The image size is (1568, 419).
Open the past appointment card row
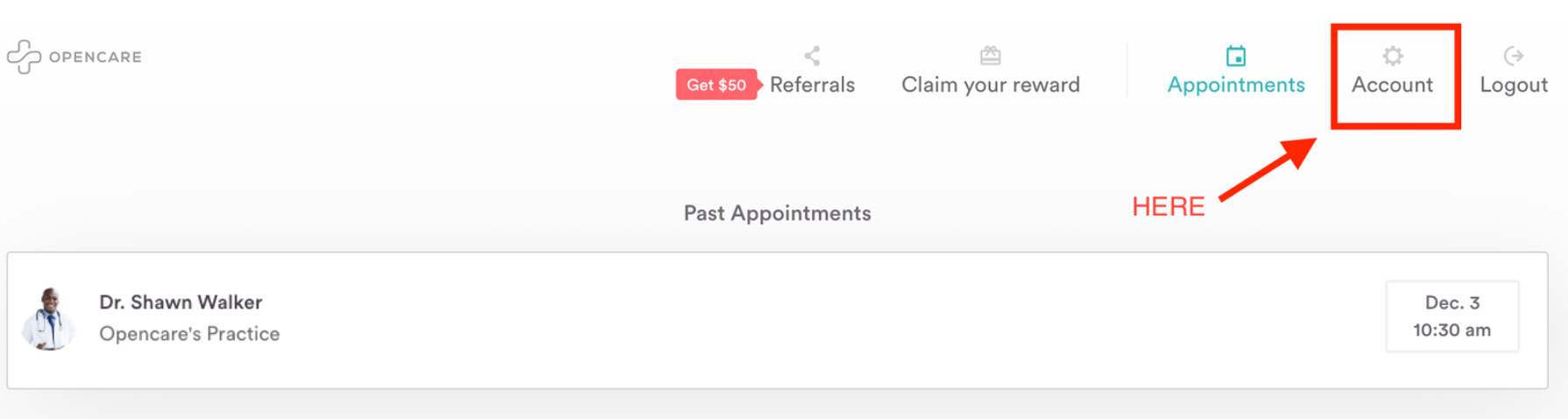pos(777,320)
